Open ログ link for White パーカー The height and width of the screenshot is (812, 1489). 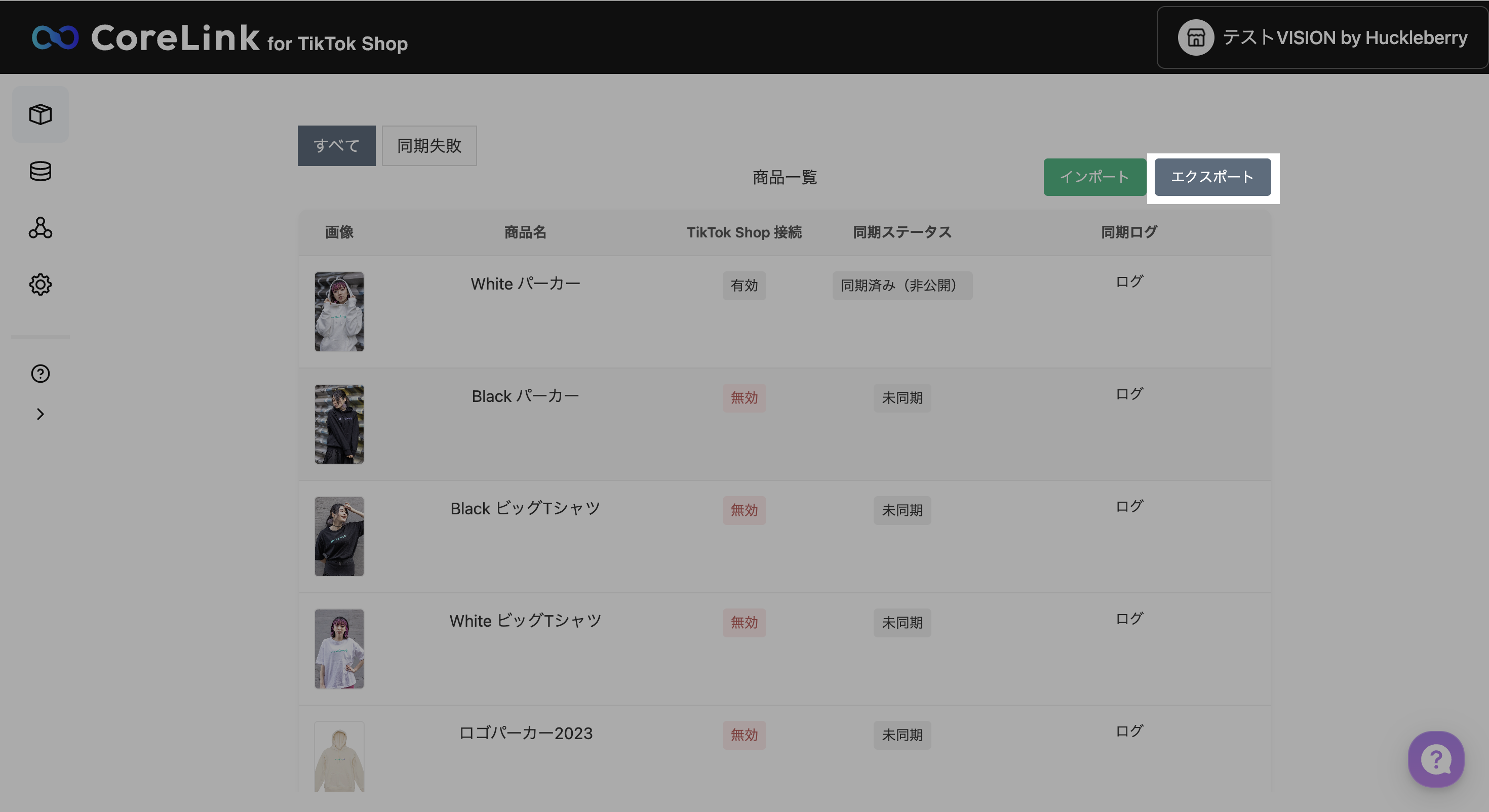click(x=1129, y=281)
